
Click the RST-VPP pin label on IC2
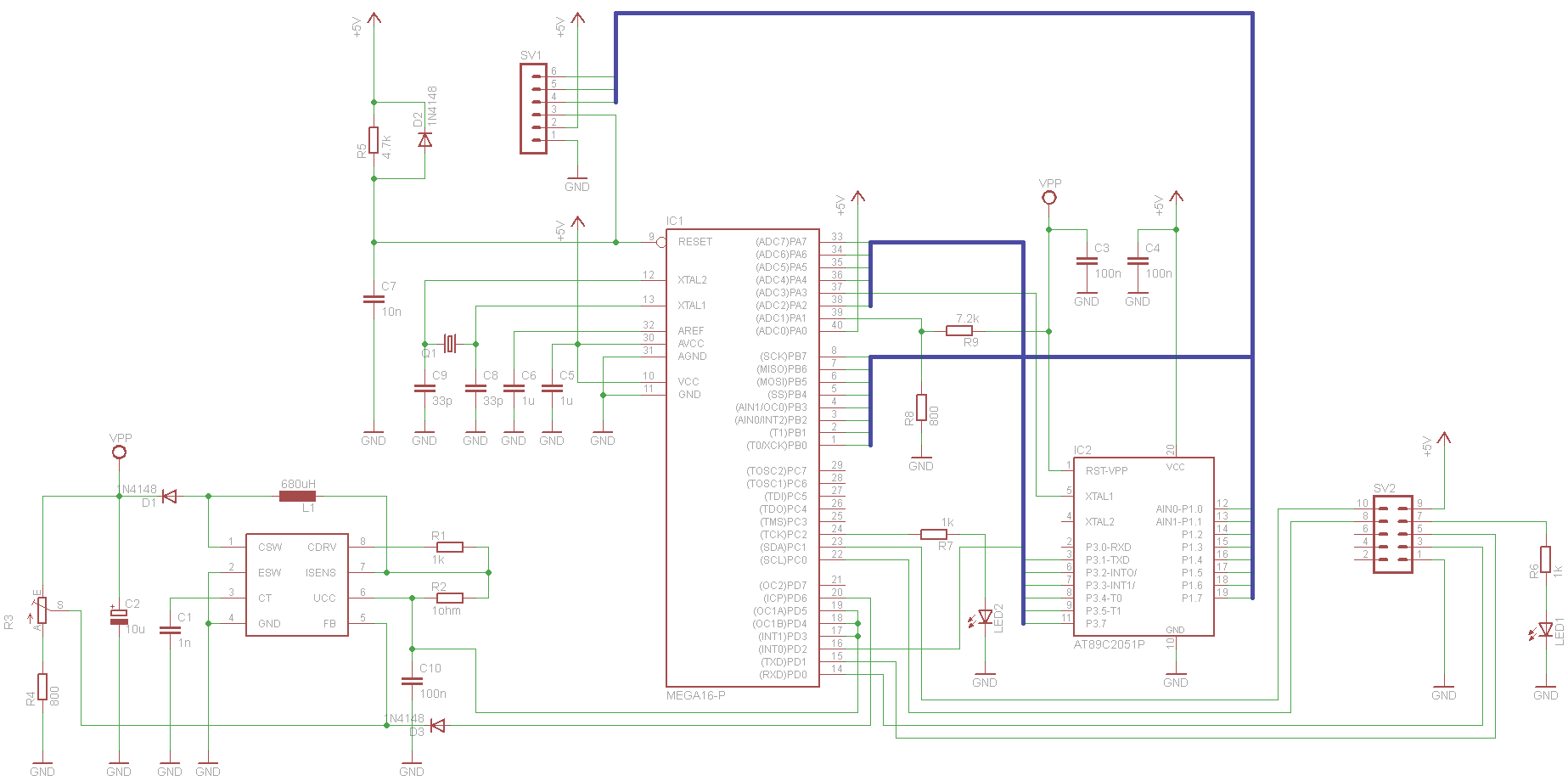tap(1106, 471)
